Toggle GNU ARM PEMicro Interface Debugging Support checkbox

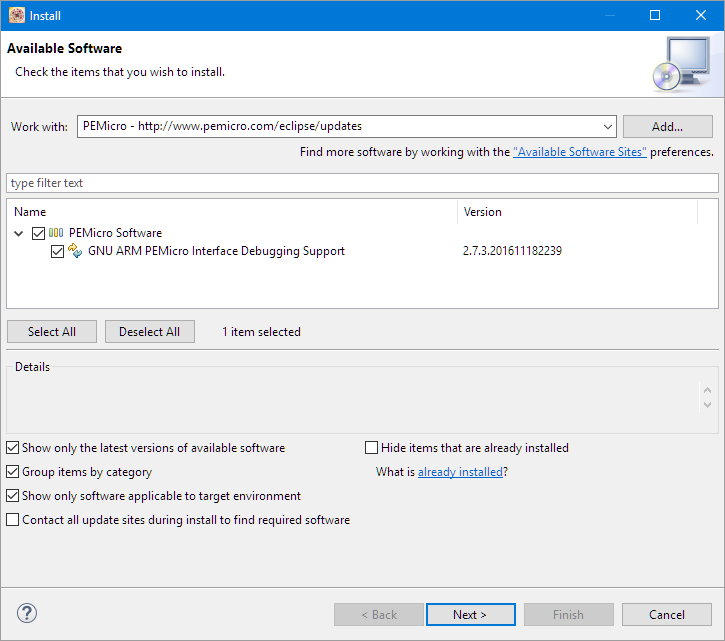coord(57,251)
